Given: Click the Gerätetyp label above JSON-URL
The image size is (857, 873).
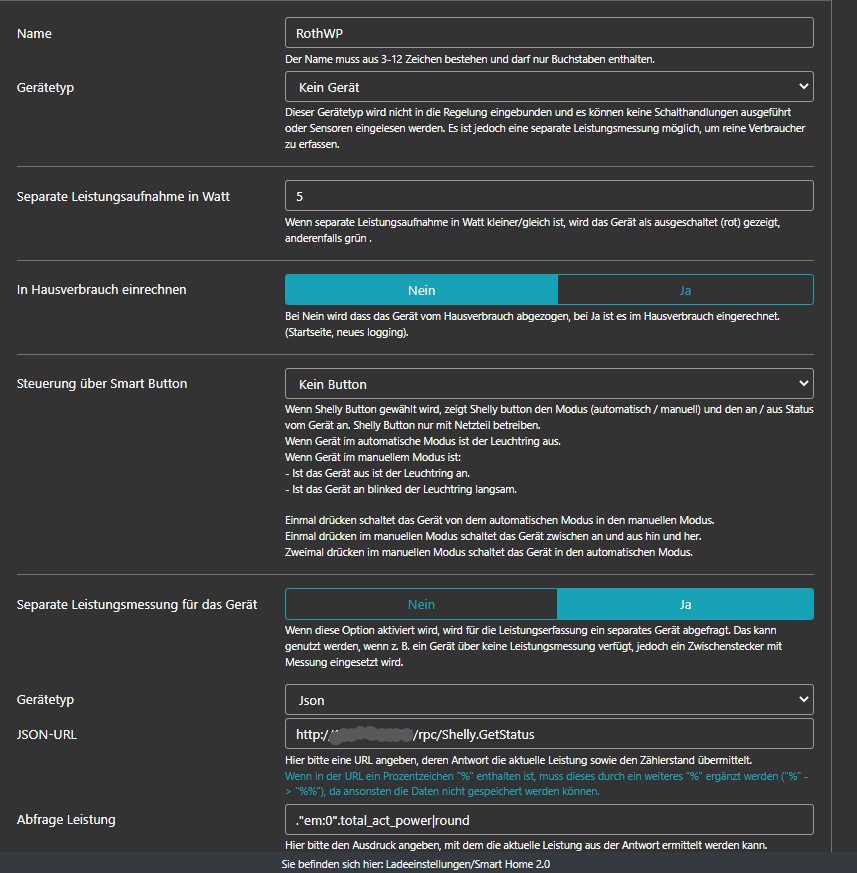Looking at the screenshot, I should point(45,700).
